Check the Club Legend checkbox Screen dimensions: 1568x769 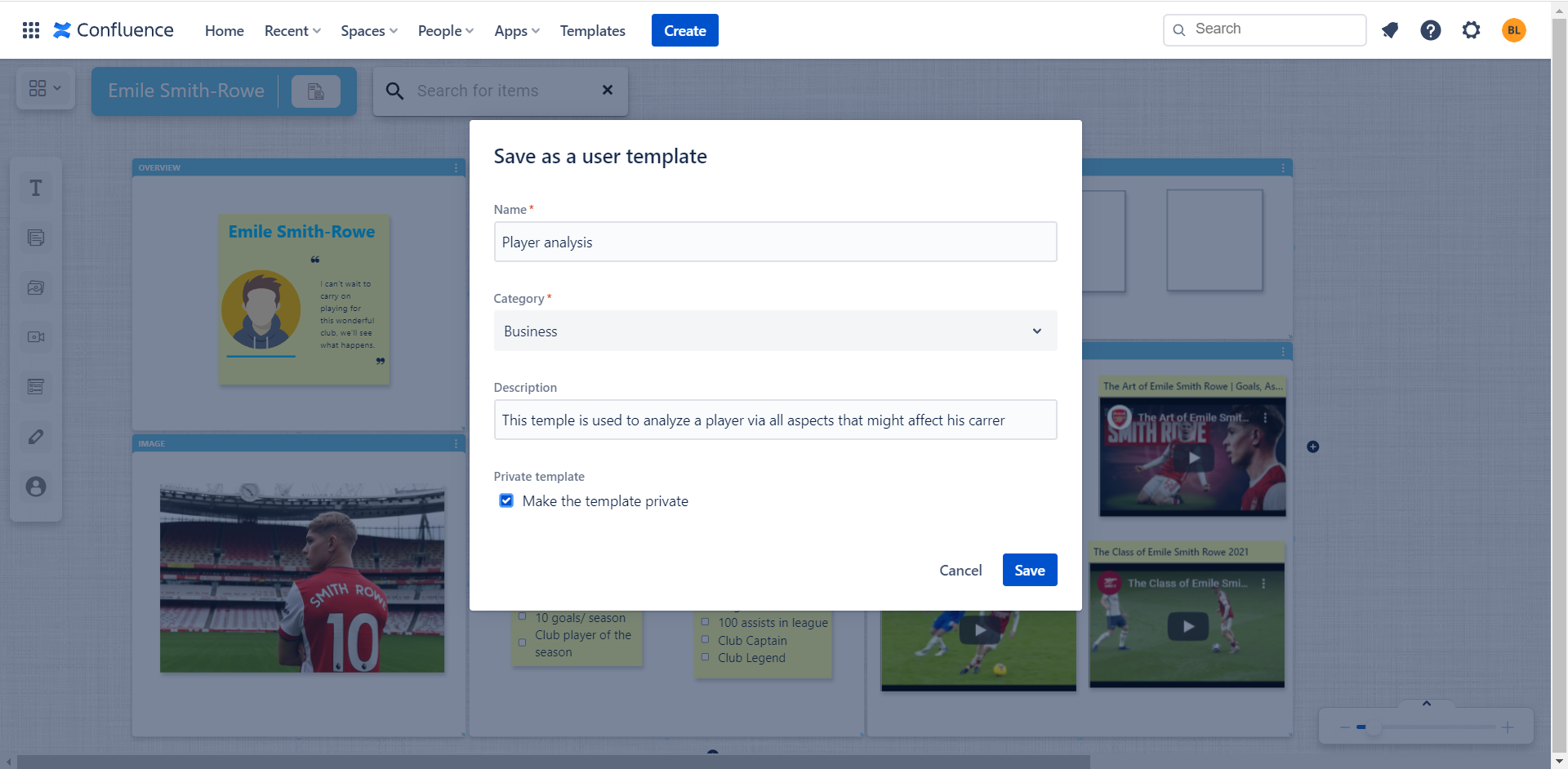pyautogui.click(x=706, y=657)
